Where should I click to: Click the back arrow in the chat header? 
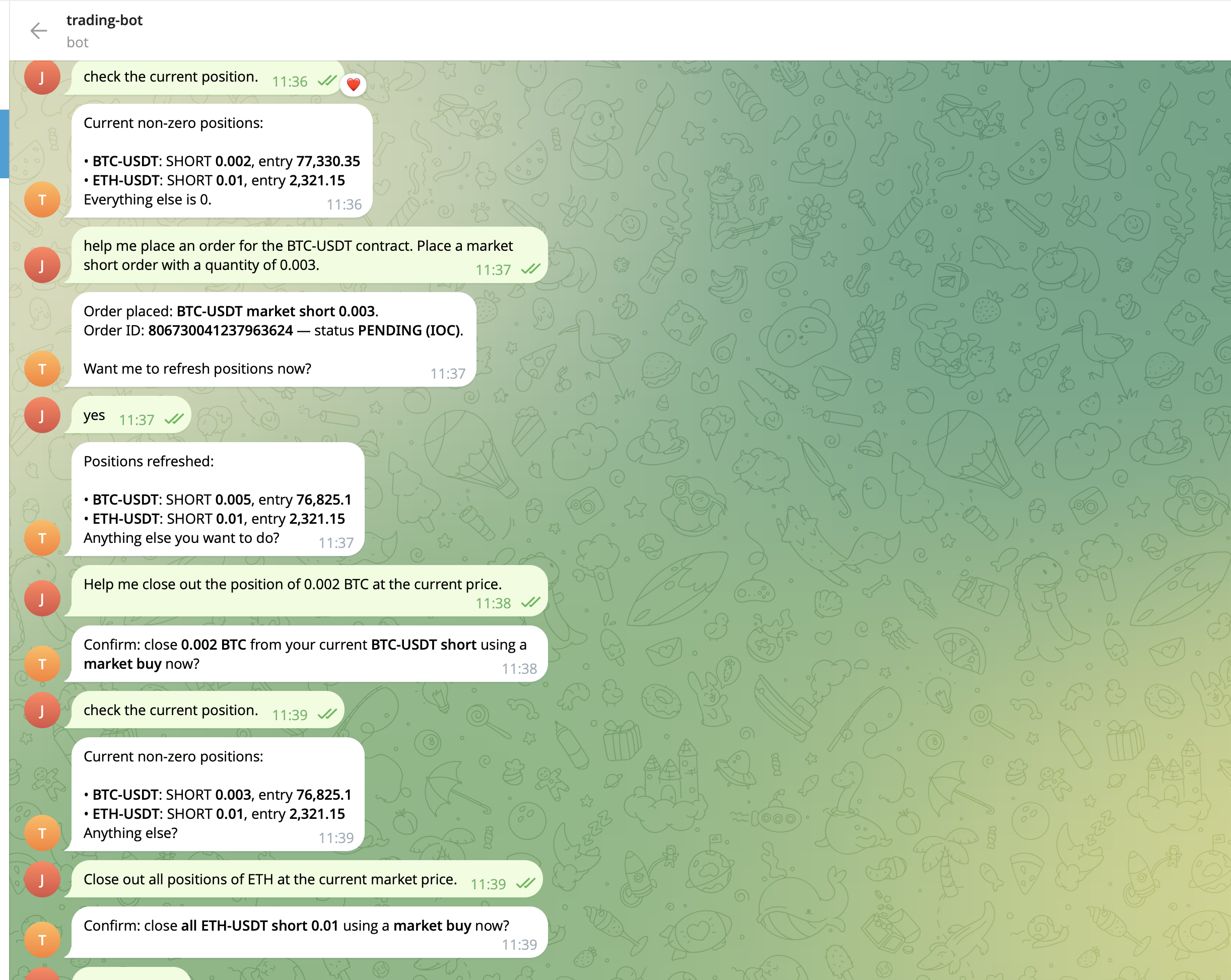[38, 31]
